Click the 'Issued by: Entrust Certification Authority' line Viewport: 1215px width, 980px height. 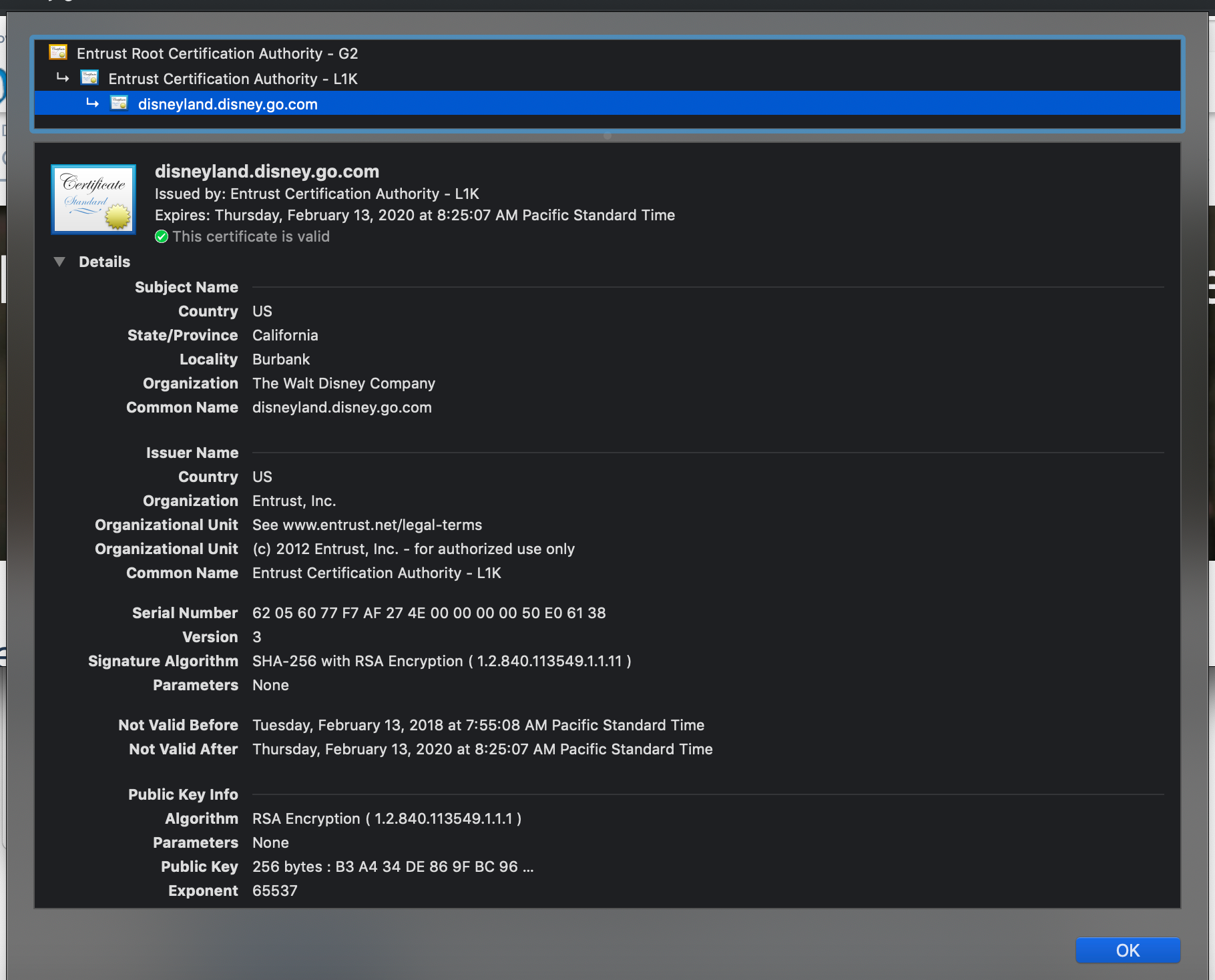click(x=317, y=194)
